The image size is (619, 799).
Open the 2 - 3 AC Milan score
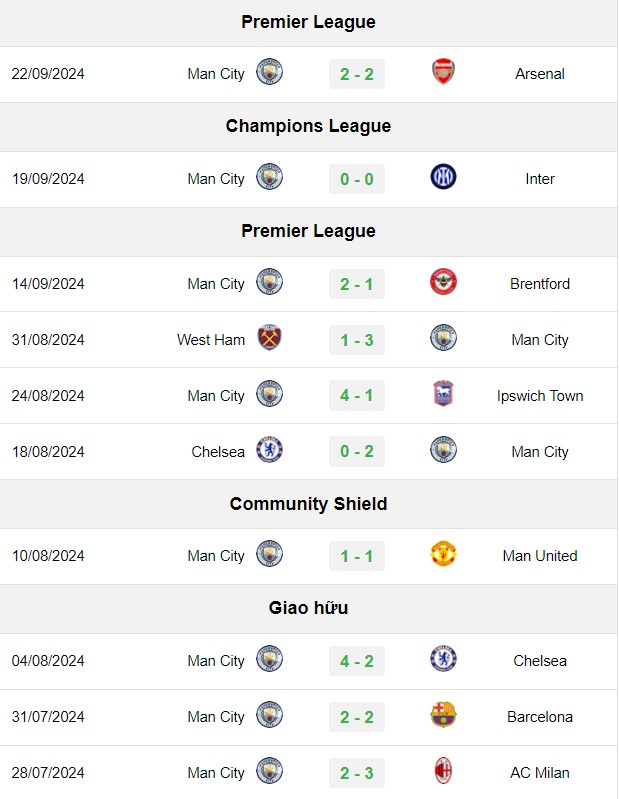point(357,773)
